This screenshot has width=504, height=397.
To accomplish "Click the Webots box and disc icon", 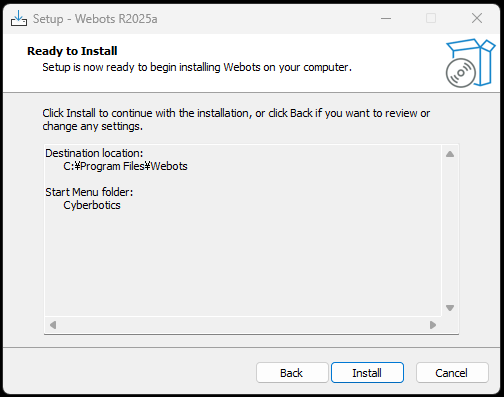I will [470, 63].
